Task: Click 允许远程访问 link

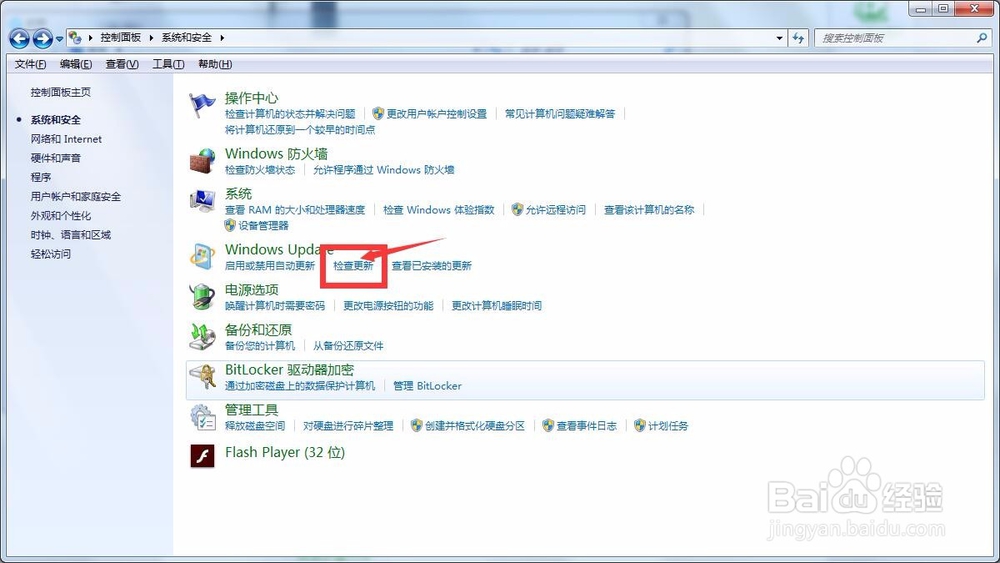Action: pyautogui.click(x=555, y=210)
